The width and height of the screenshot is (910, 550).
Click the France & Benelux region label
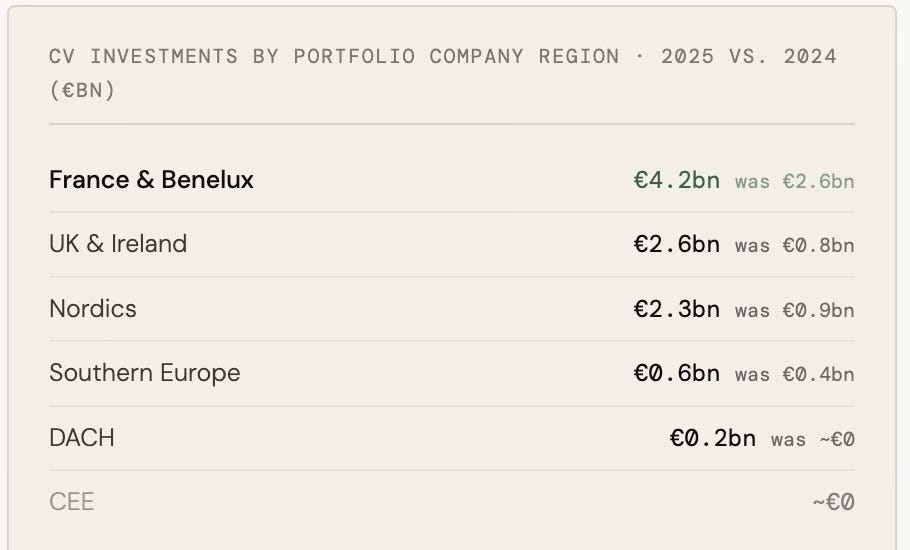point(151,180)
